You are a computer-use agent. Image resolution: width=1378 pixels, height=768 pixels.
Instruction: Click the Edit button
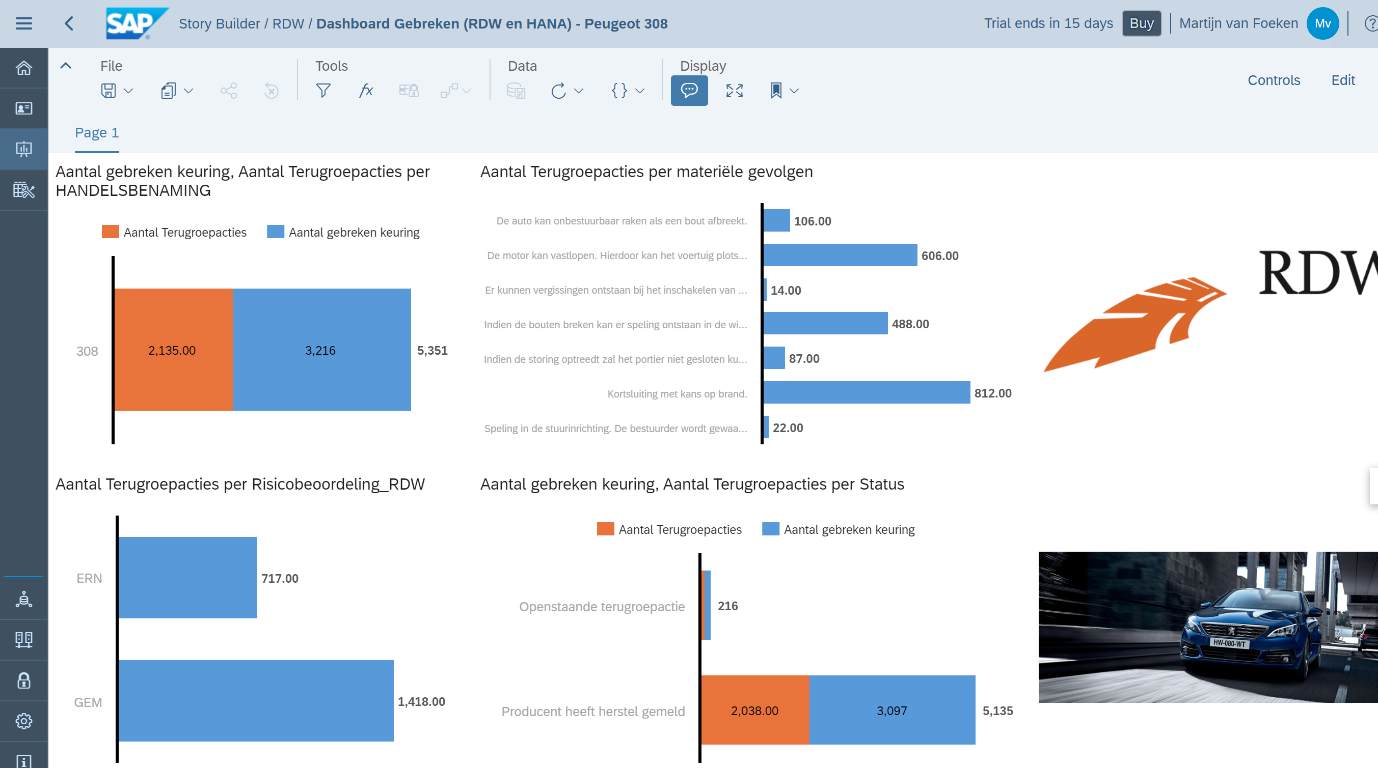[1343, 80]
